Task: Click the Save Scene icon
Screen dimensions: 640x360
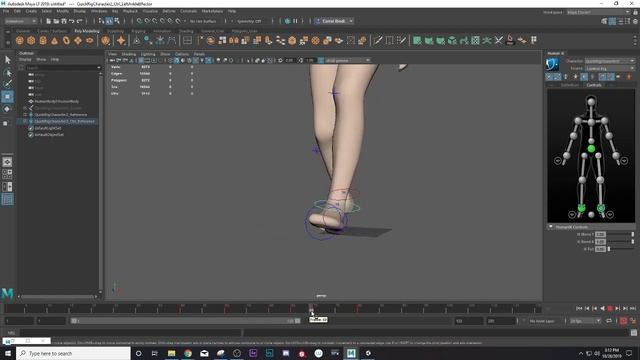Action: tap(64, 21)
